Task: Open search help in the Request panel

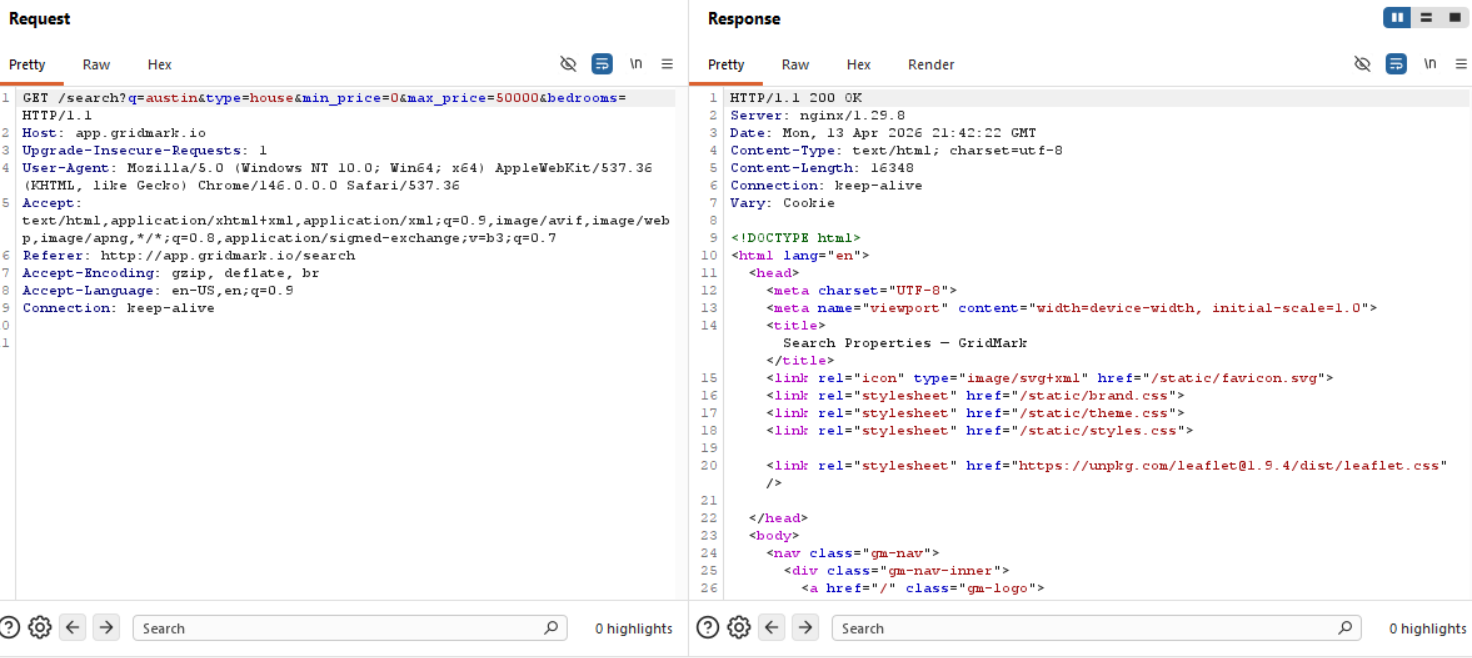Action: click(9, 628)
